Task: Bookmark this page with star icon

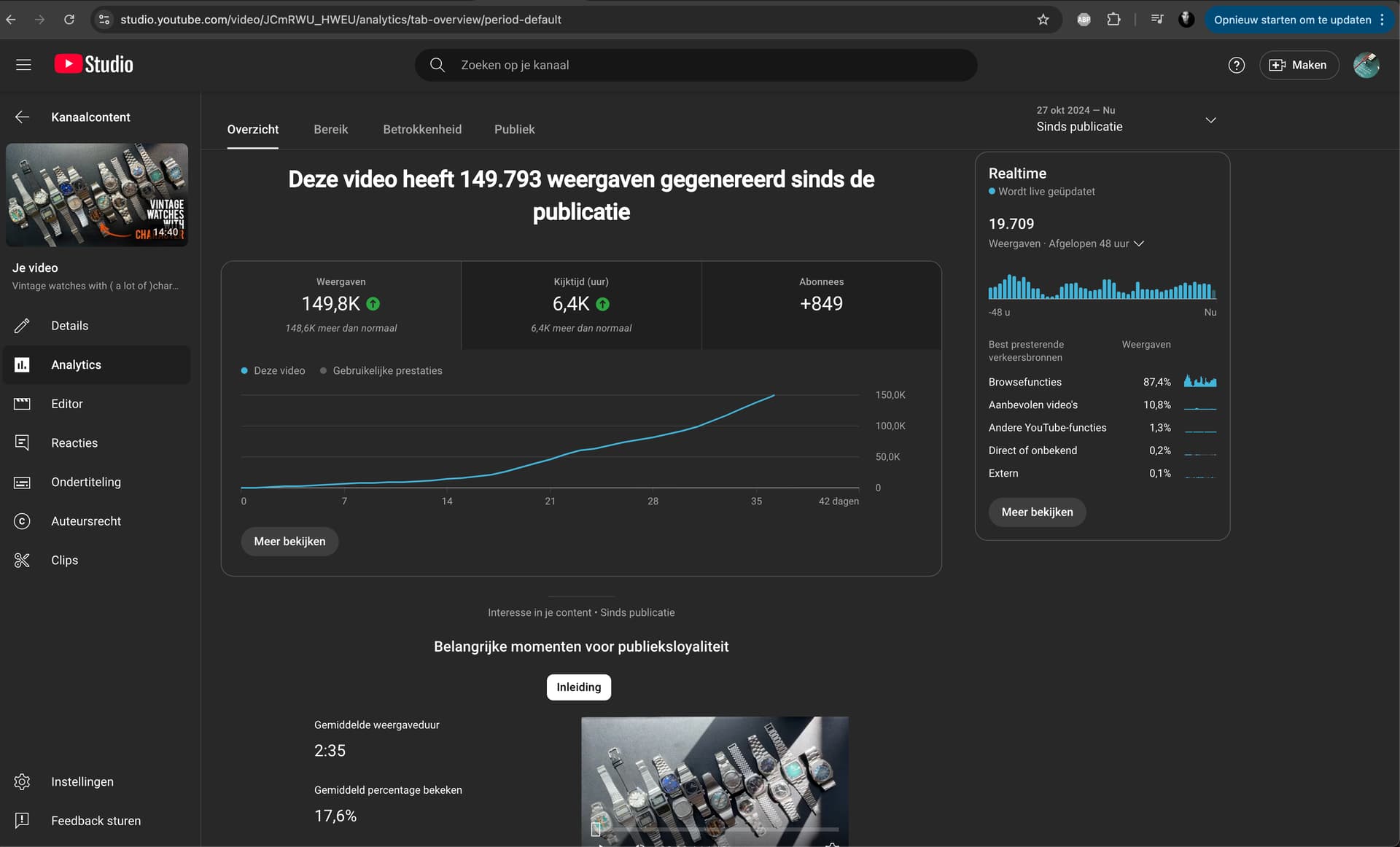Action: pos(1043,20)
